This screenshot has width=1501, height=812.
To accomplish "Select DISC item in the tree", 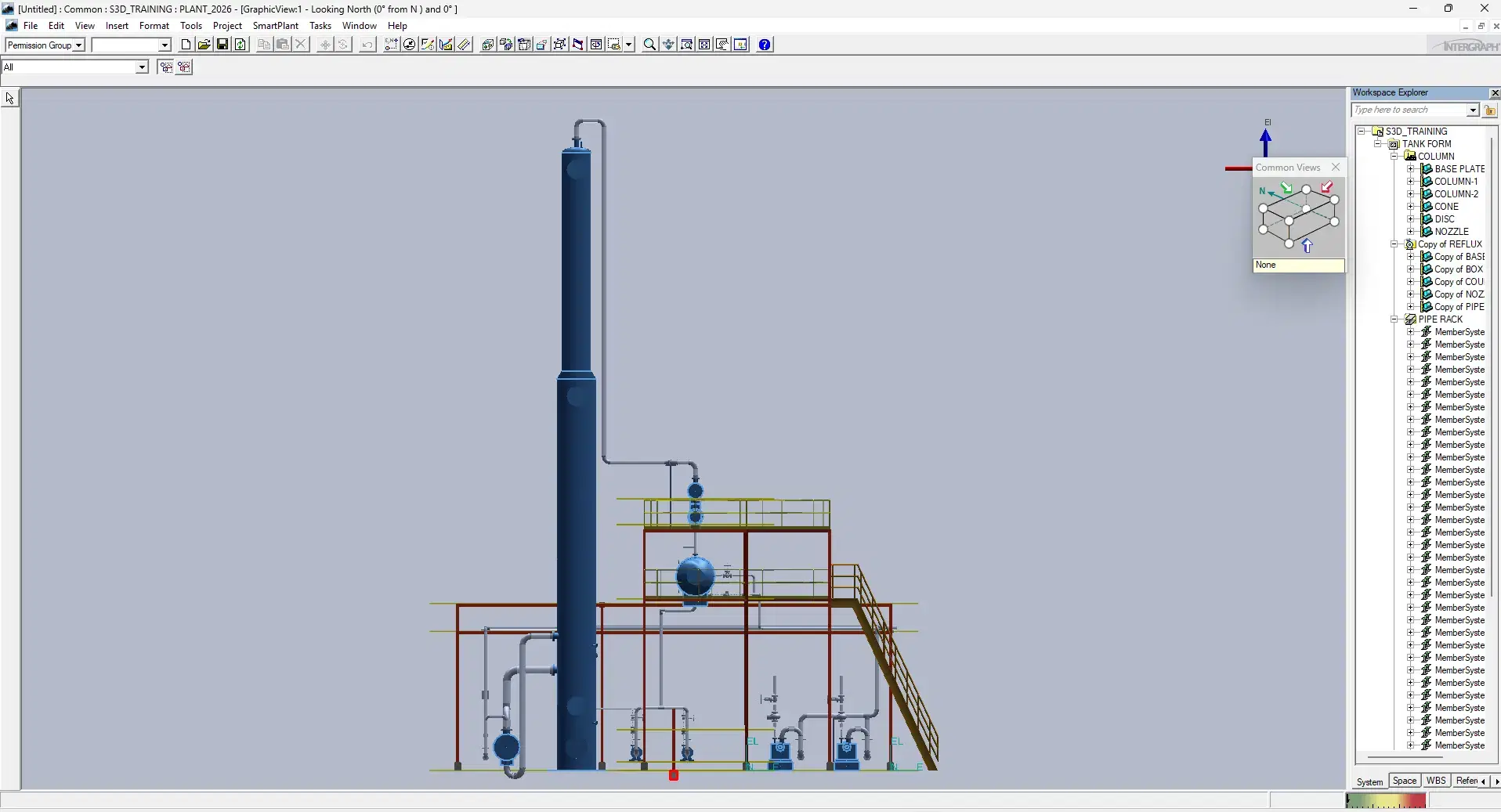I will point(1445,219).
